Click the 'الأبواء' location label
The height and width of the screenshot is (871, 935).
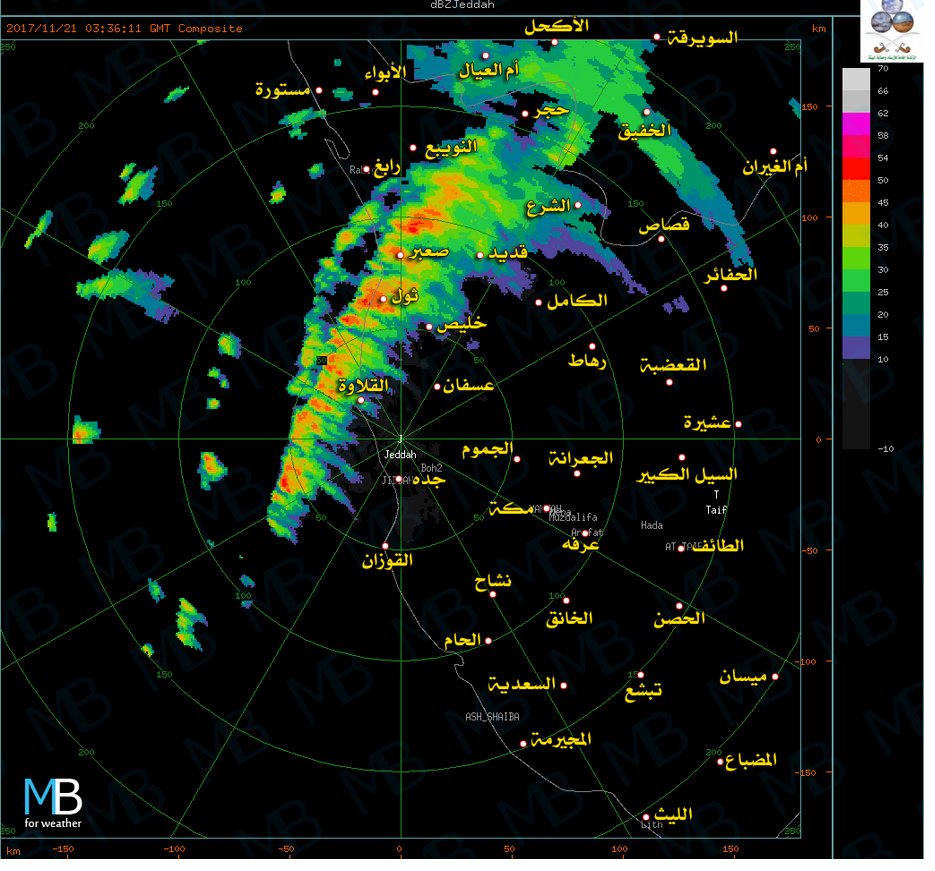(x=385, y=73)
